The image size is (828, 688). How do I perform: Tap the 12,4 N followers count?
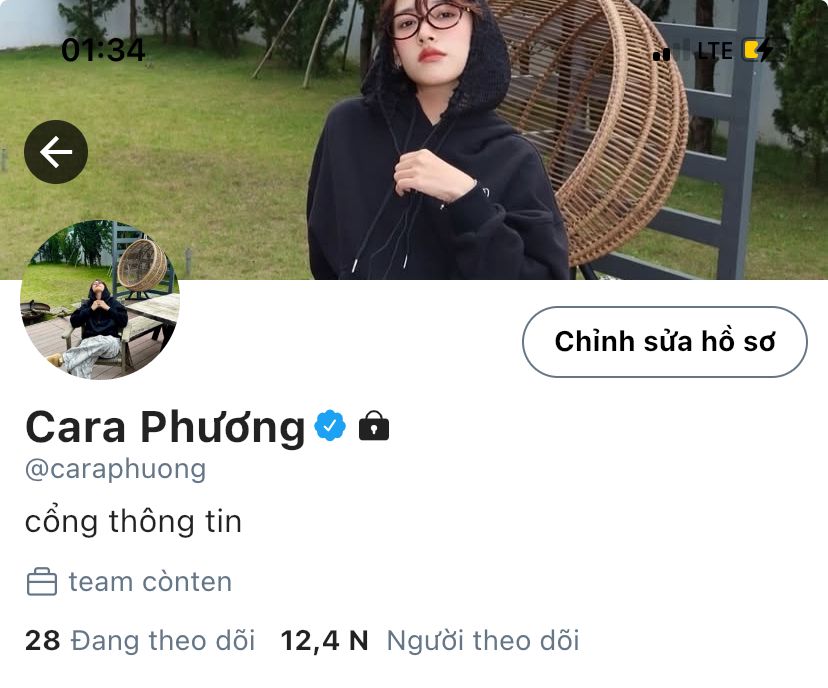pos(324,640)
